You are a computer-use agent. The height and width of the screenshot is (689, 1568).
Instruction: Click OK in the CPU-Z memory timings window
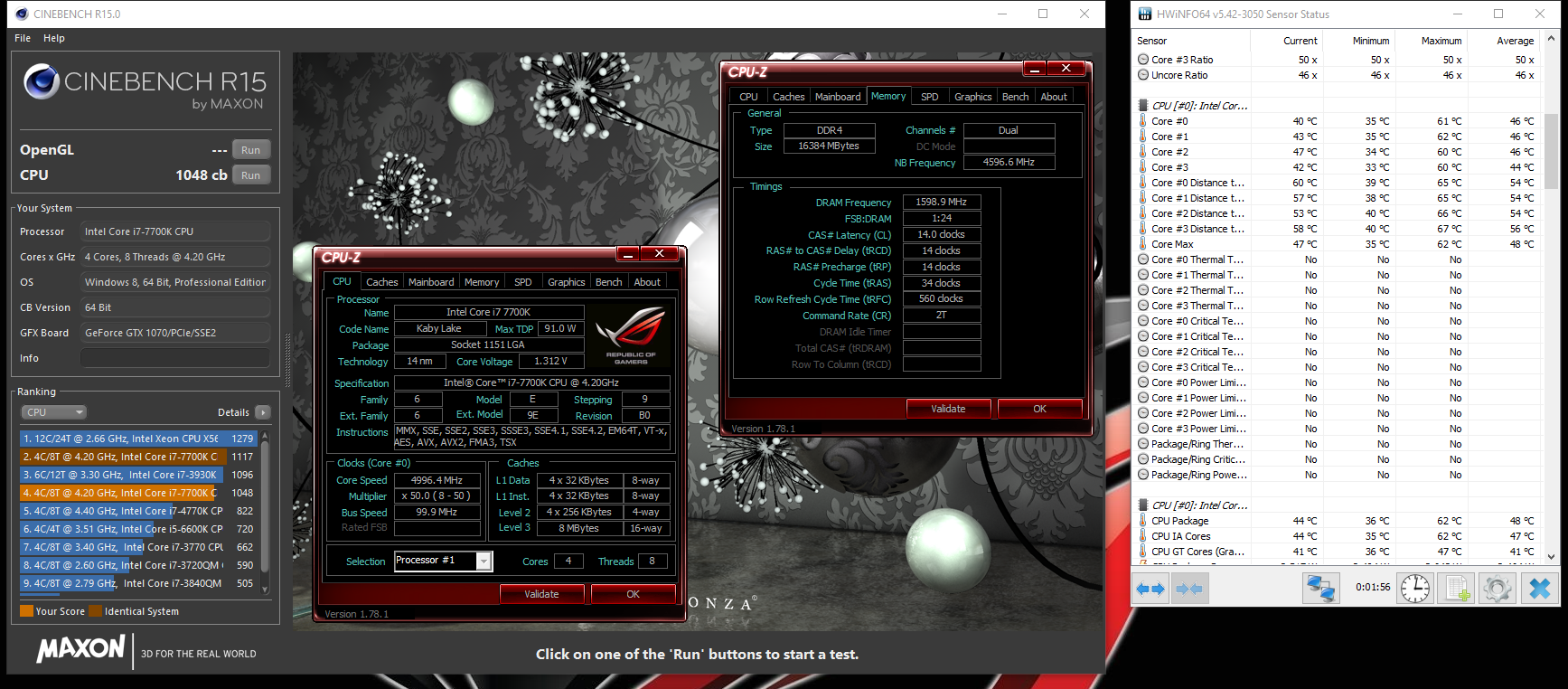[1039, 409]
